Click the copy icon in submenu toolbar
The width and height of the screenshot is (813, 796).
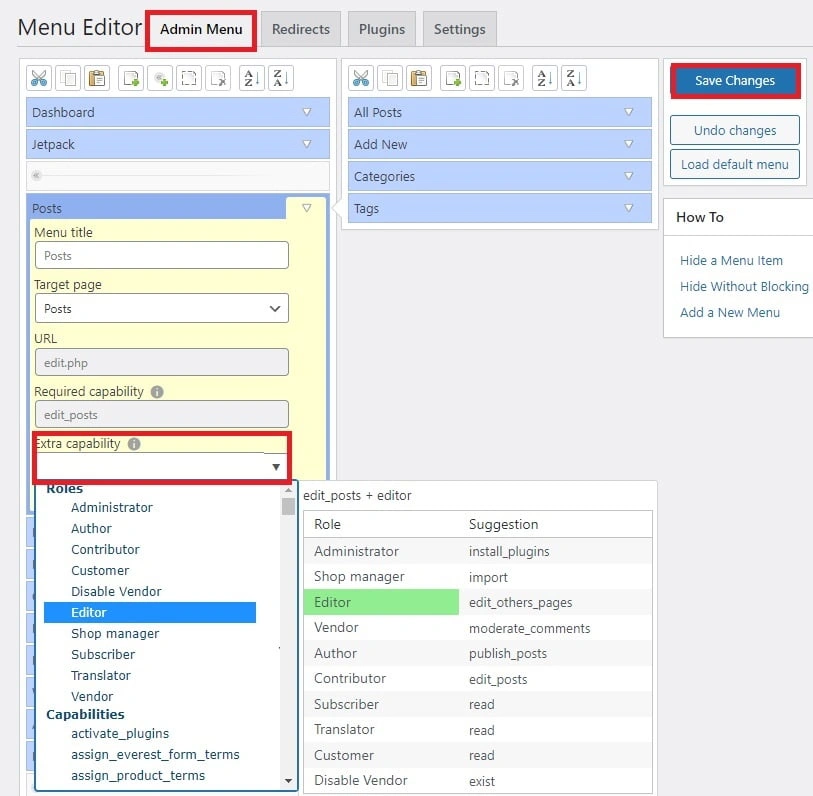pos(389,79)
